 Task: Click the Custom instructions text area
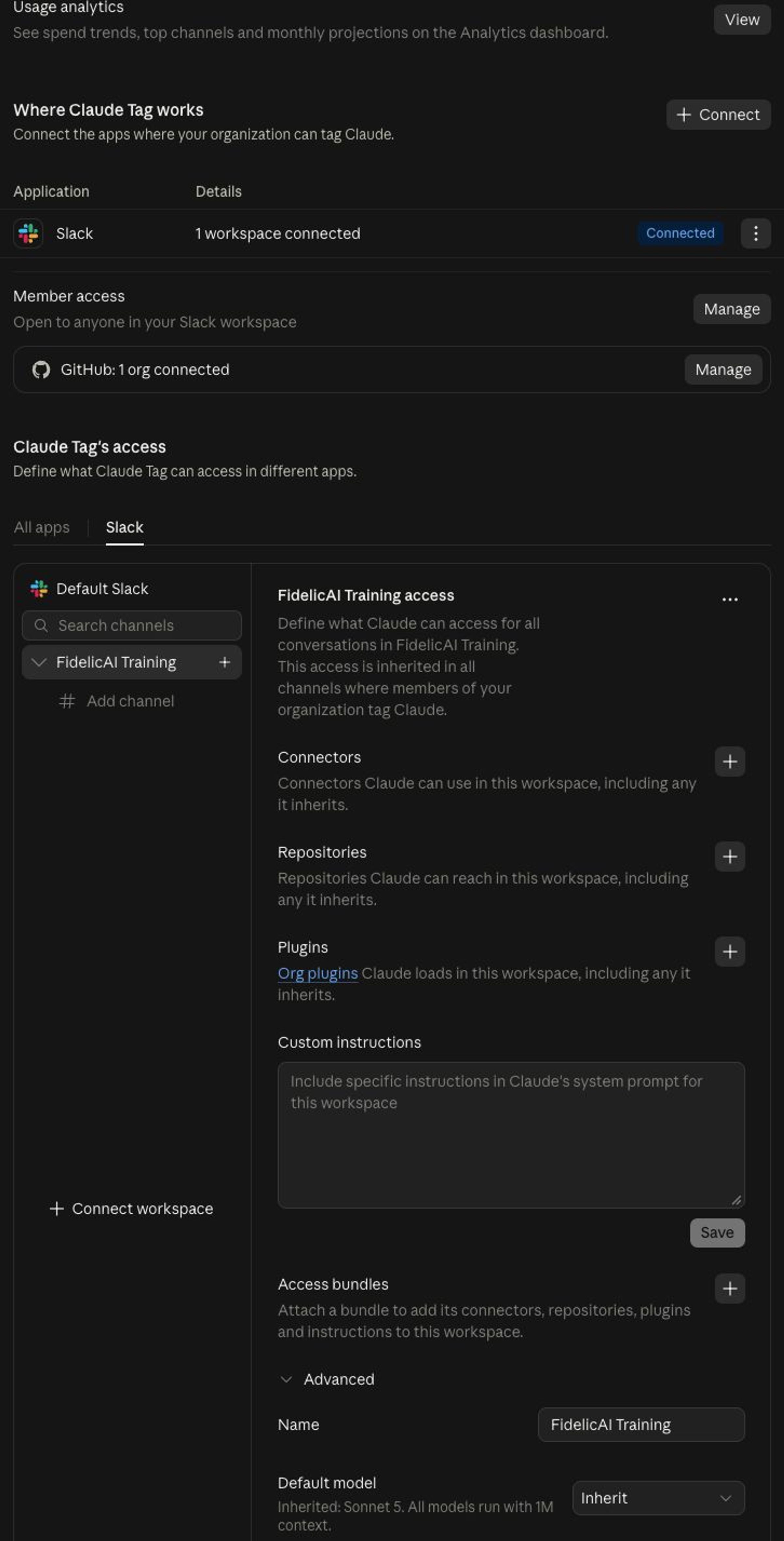click(511, 1135)
